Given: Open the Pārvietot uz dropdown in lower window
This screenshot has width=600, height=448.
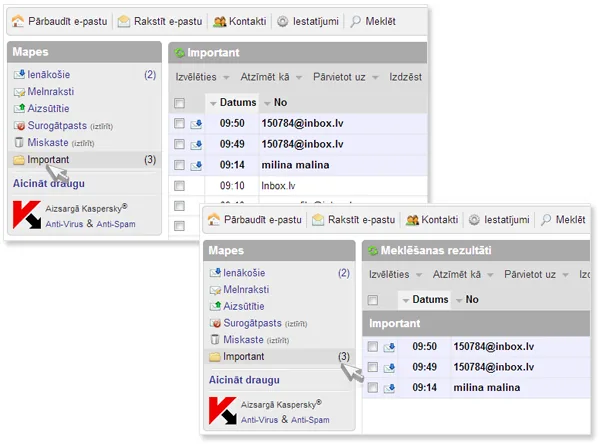Looking at the screenshot, I should (x=536, y=275).
